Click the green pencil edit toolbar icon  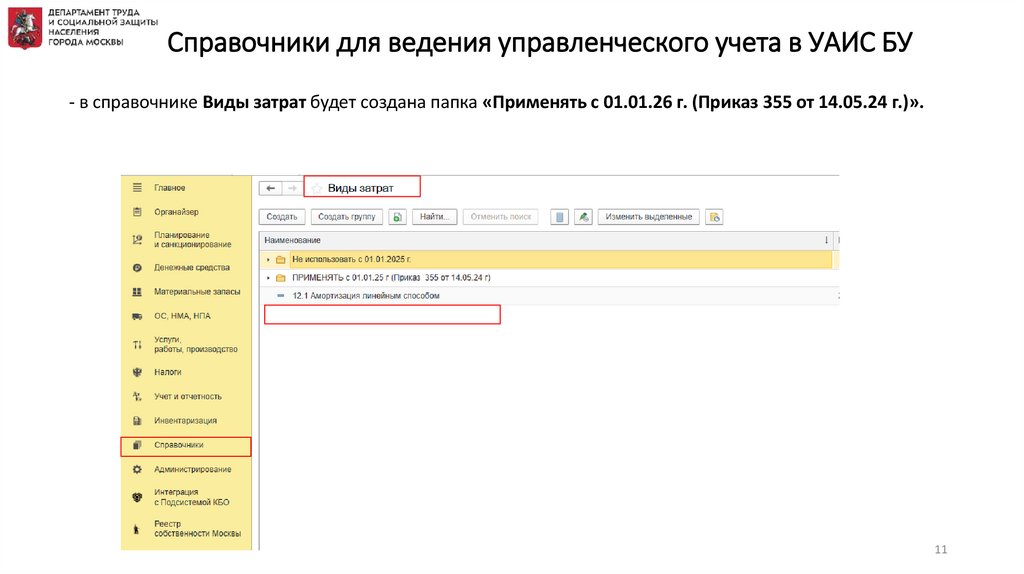point(583,217)
